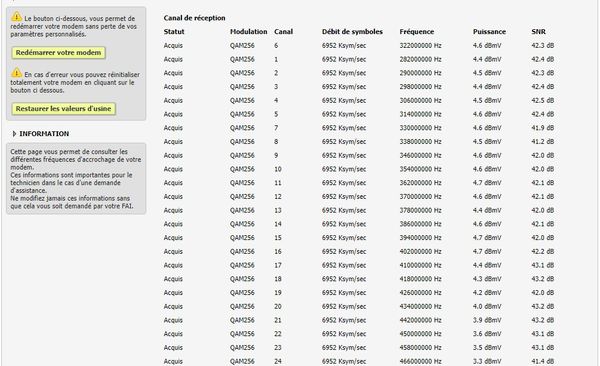Click QAM256 modulation in channel 10 row

coord(242,169)
